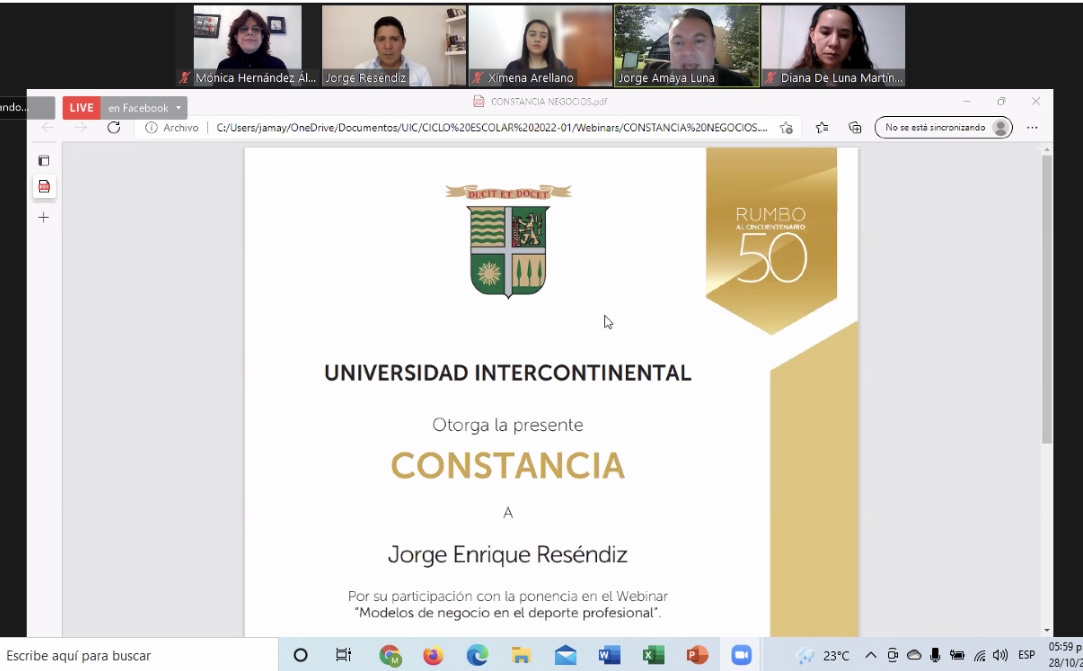This screenshot has height=671, width=1083.
Task: Click the site information icon beside Archivo
Action: 151,128
